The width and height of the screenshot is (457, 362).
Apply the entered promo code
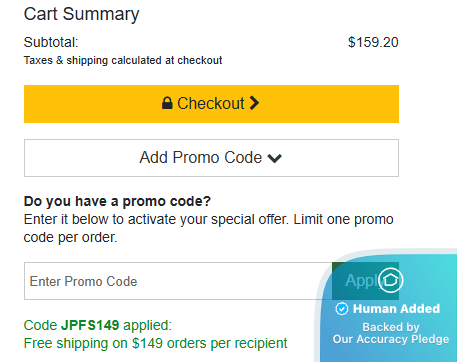point(365,281)
